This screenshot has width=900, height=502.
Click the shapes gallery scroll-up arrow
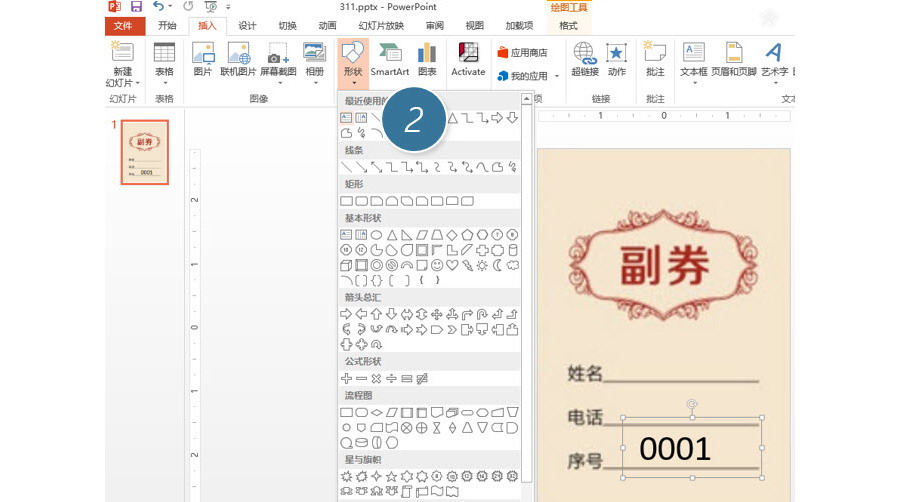click(x=526, y=99)
